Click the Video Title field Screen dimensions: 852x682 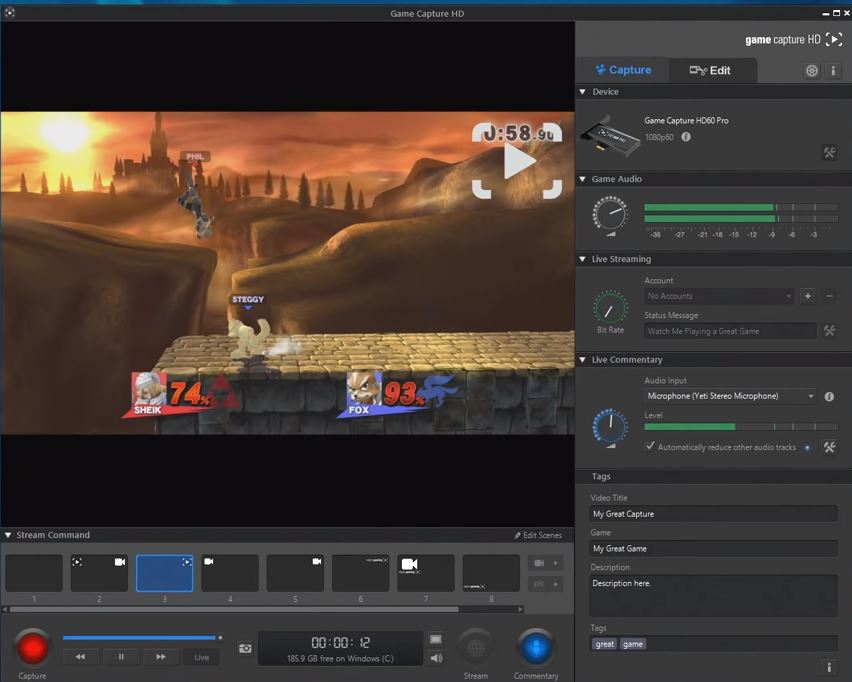pos(713,514)
